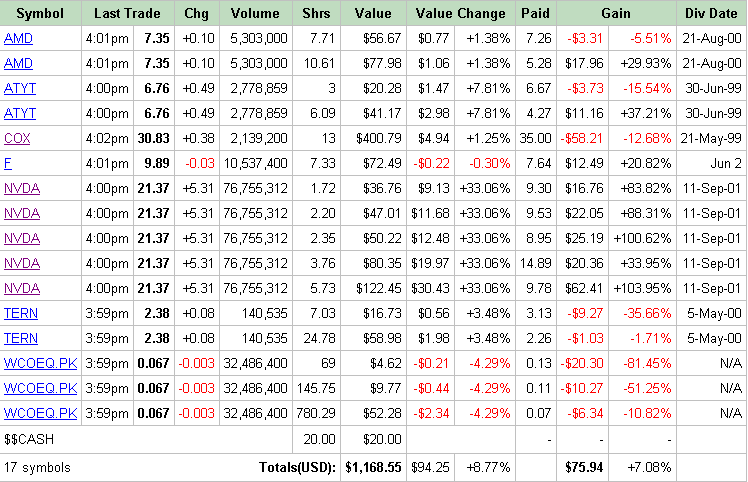The height and width of the screenshot is (482, 748).
Task: Select the +100.62% NVDA gain
Action: click(642, 238)
